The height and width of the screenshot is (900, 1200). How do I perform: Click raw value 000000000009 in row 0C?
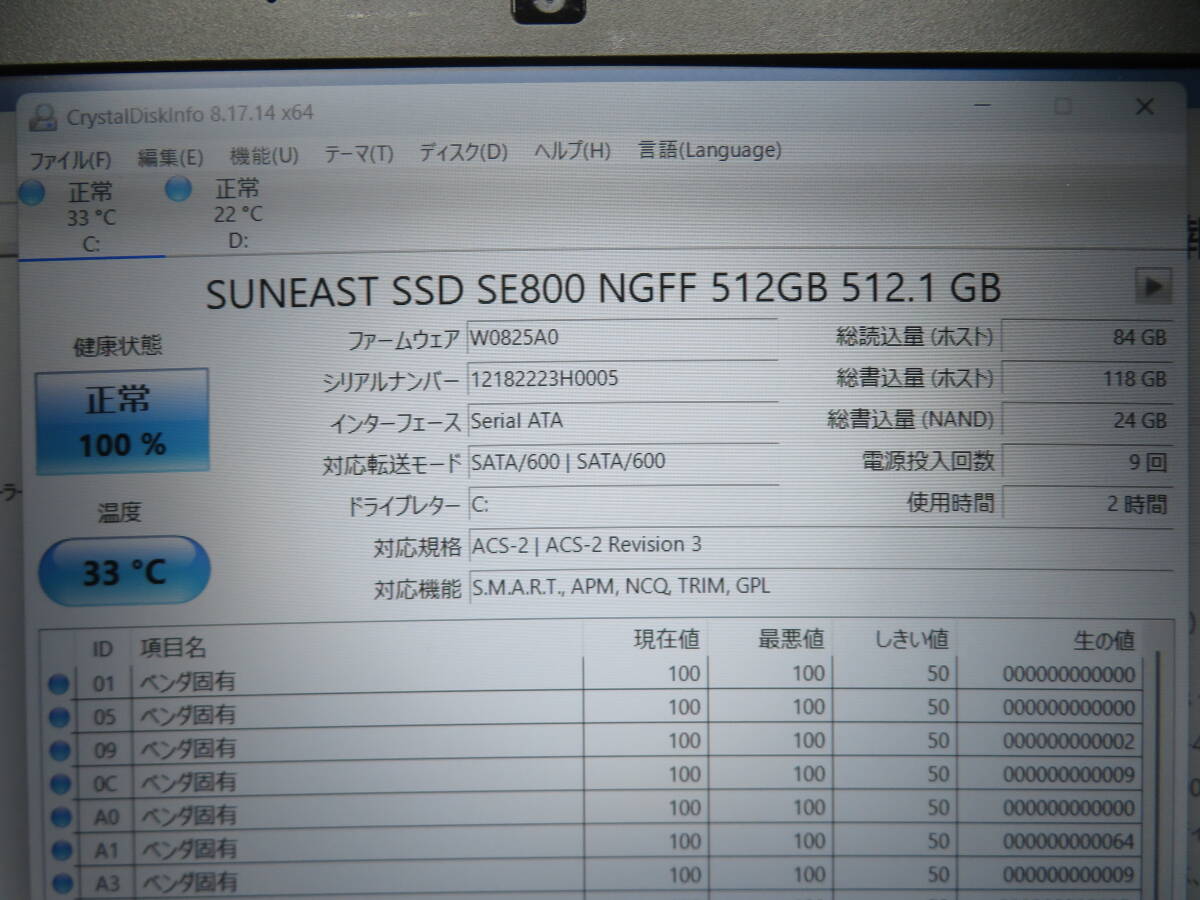click(x=1068, y=774)
